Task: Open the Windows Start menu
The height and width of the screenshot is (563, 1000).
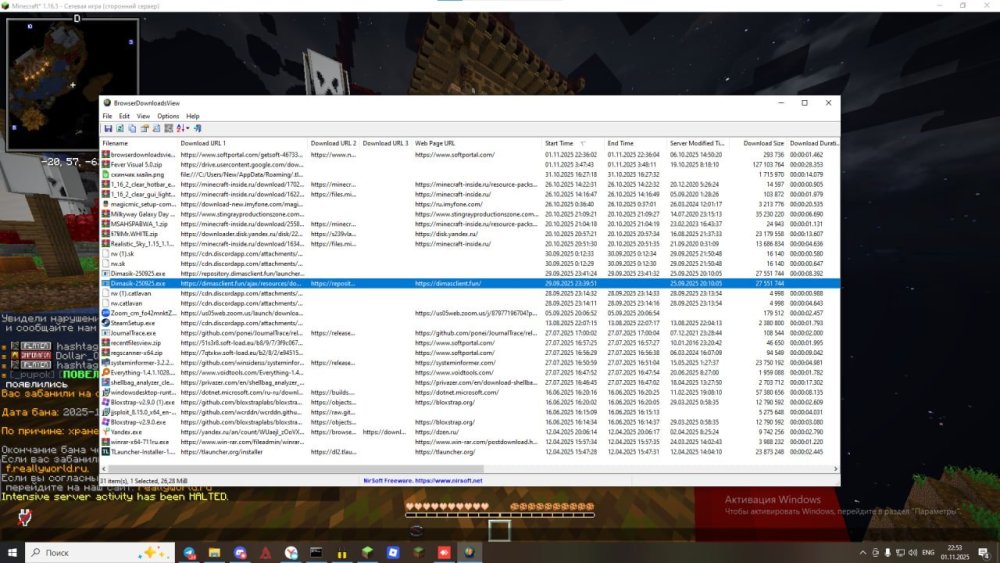Action: 12,552
